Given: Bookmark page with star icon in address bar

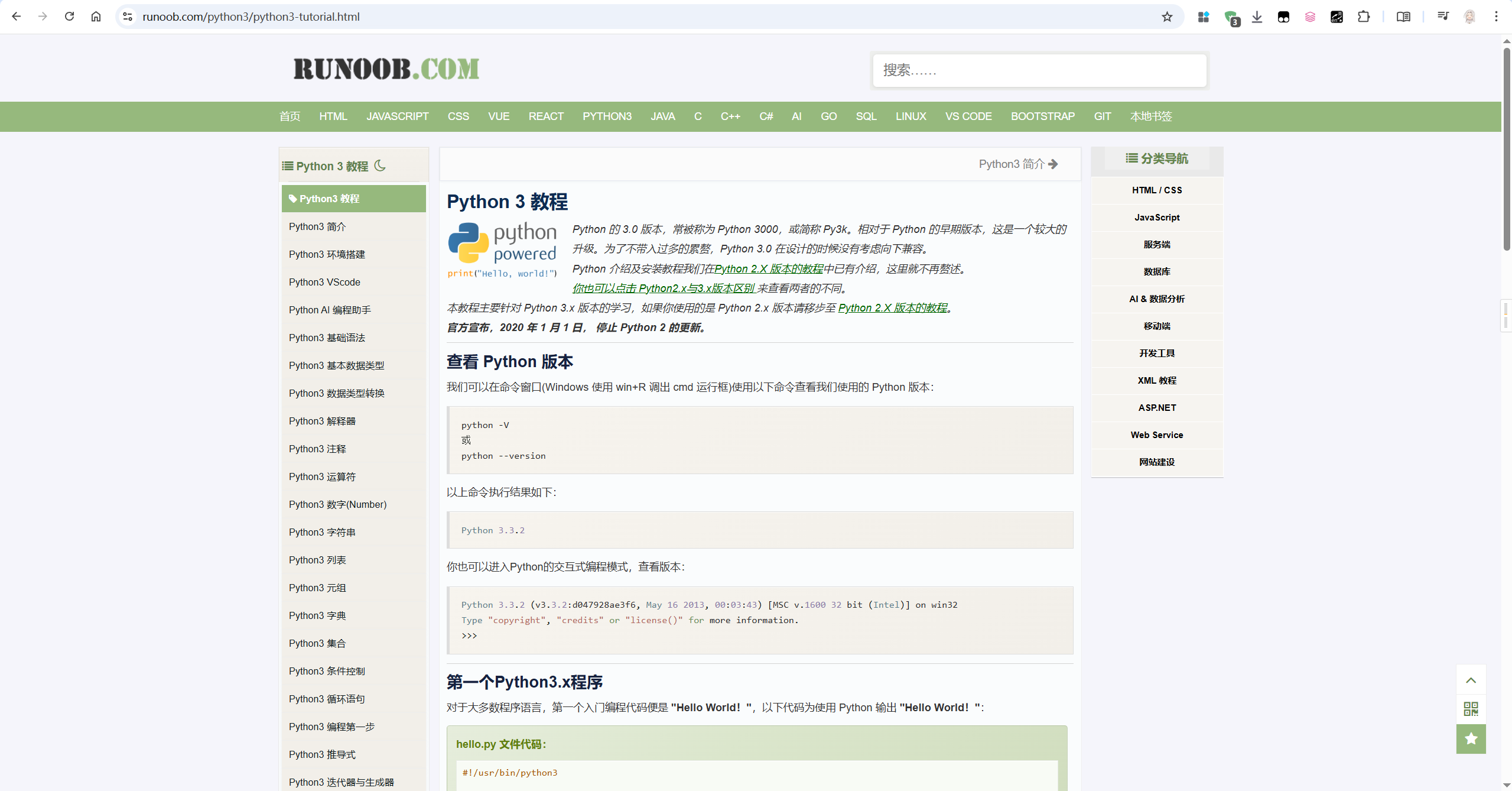Looking at the screenshot, I should point(1167,17).
